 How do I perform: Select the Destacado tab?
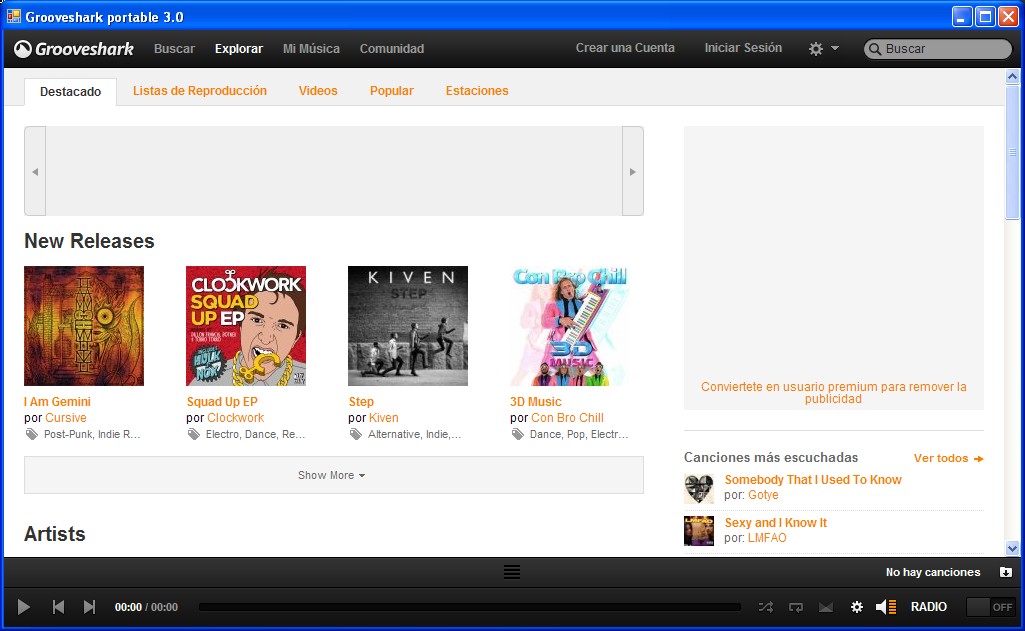coord(71,92)
